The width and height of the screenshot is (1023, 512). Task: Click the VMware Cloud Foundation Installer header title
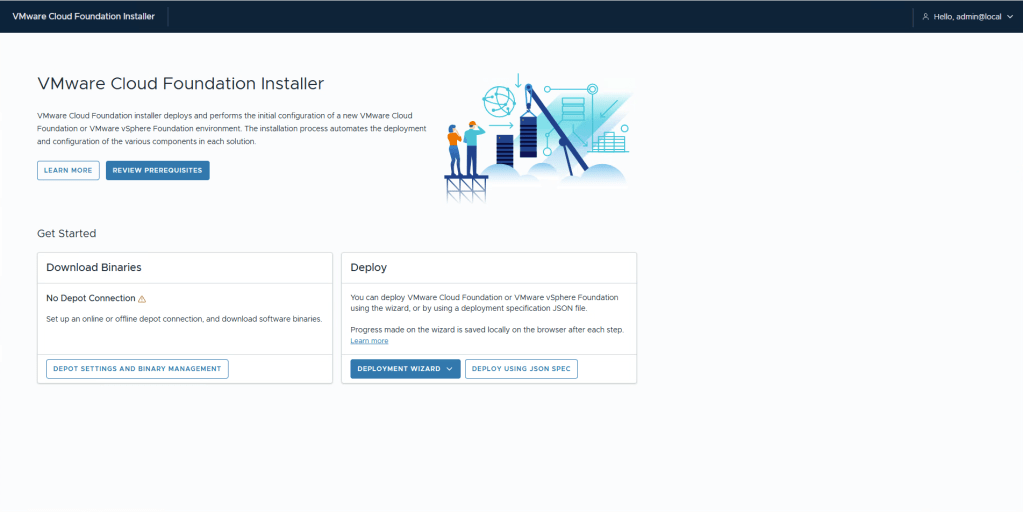[84, 16]
